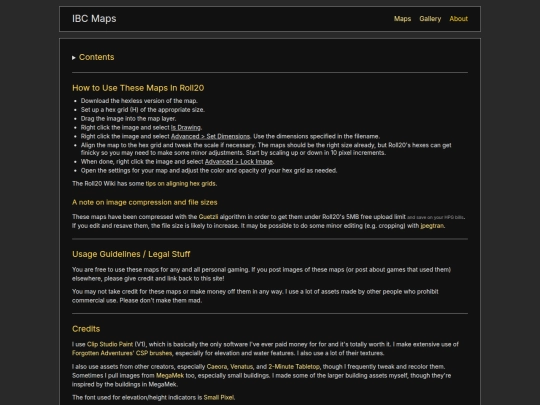Click the small 'and save on your HPG bills' text
The image size is (540, 405).
point(435,218)
